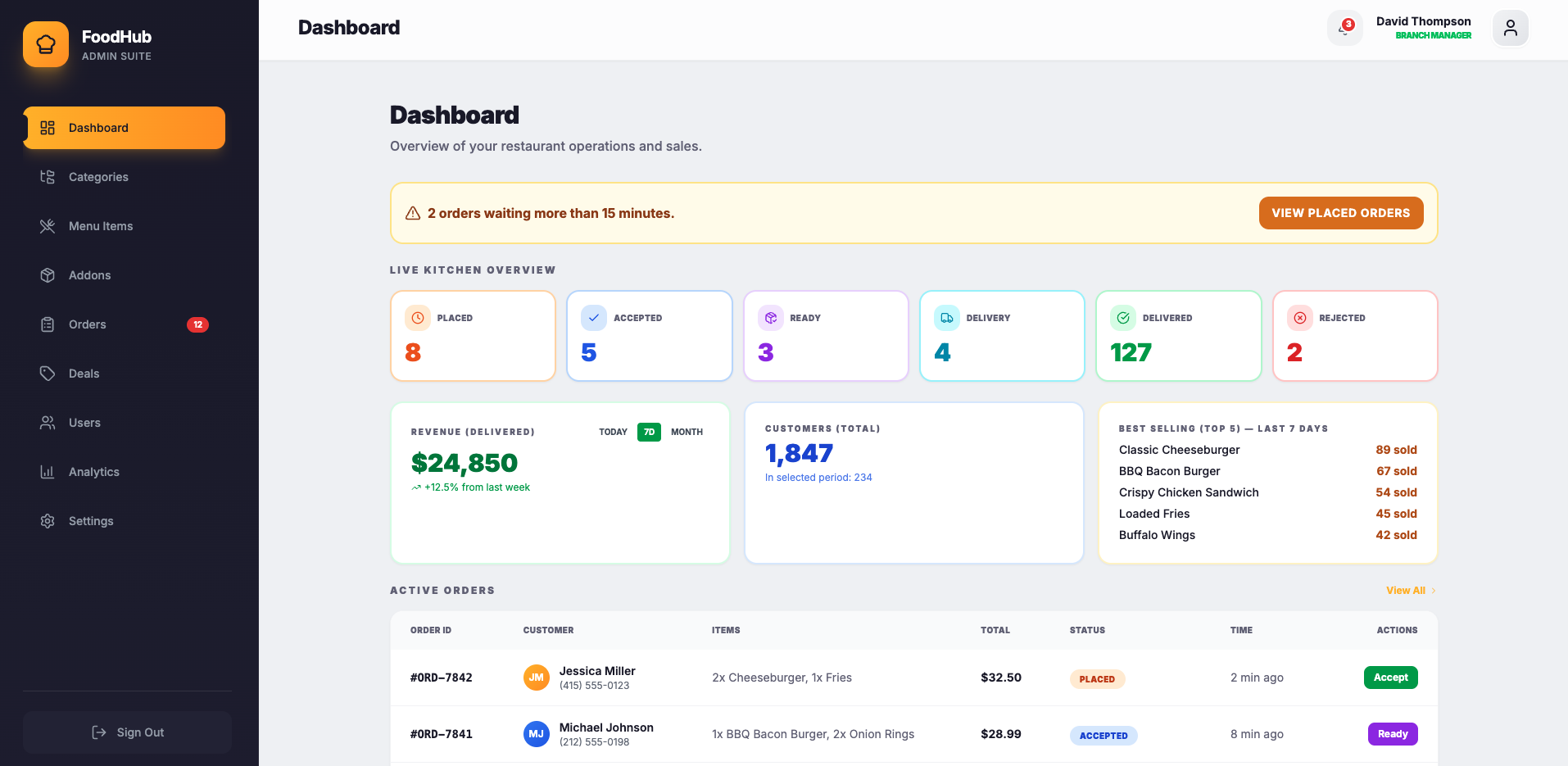Image resolution: width=1568 pixels, height=766 pixels.
Task: Click David Thompson's name in header
Action: (x=1424, y=21)
